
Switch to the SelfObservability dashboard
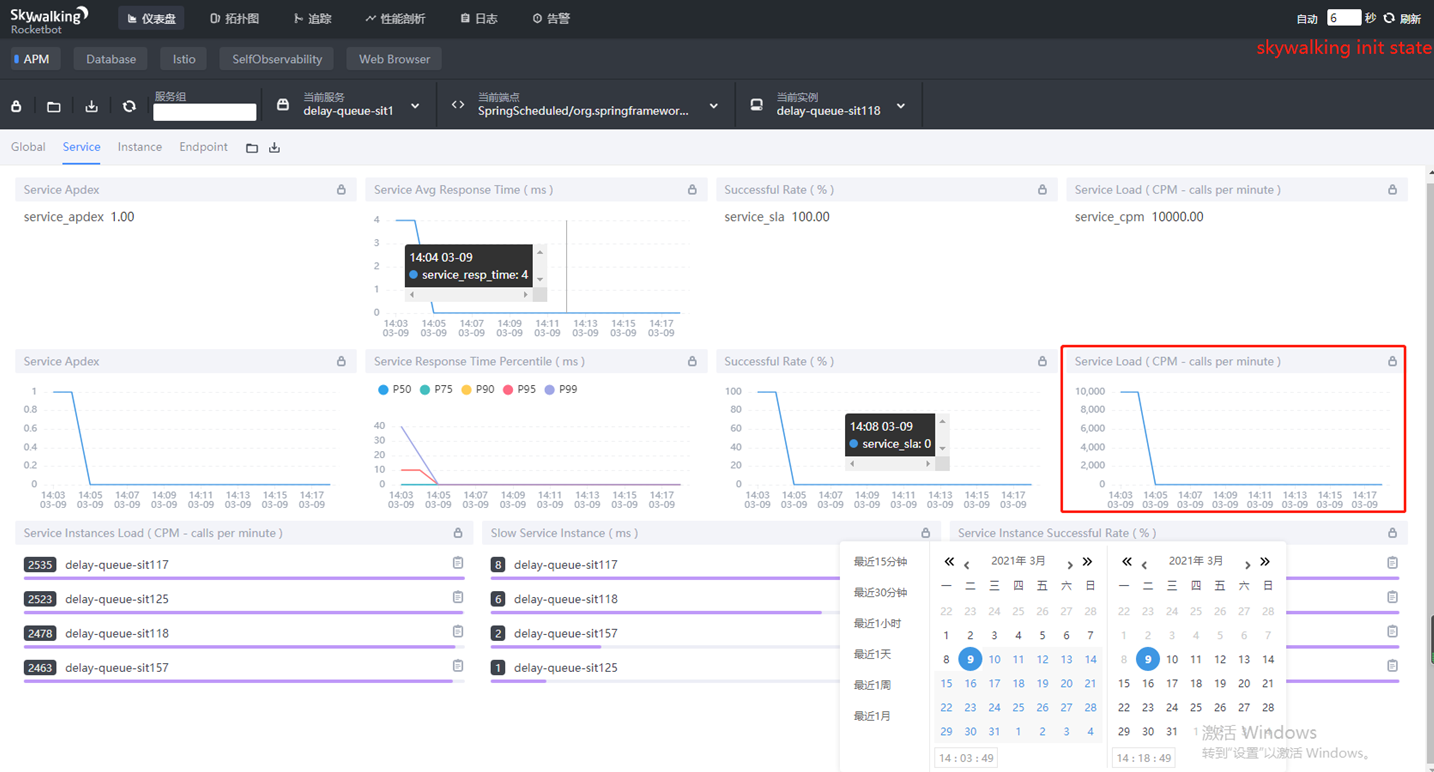coord(277,59)
